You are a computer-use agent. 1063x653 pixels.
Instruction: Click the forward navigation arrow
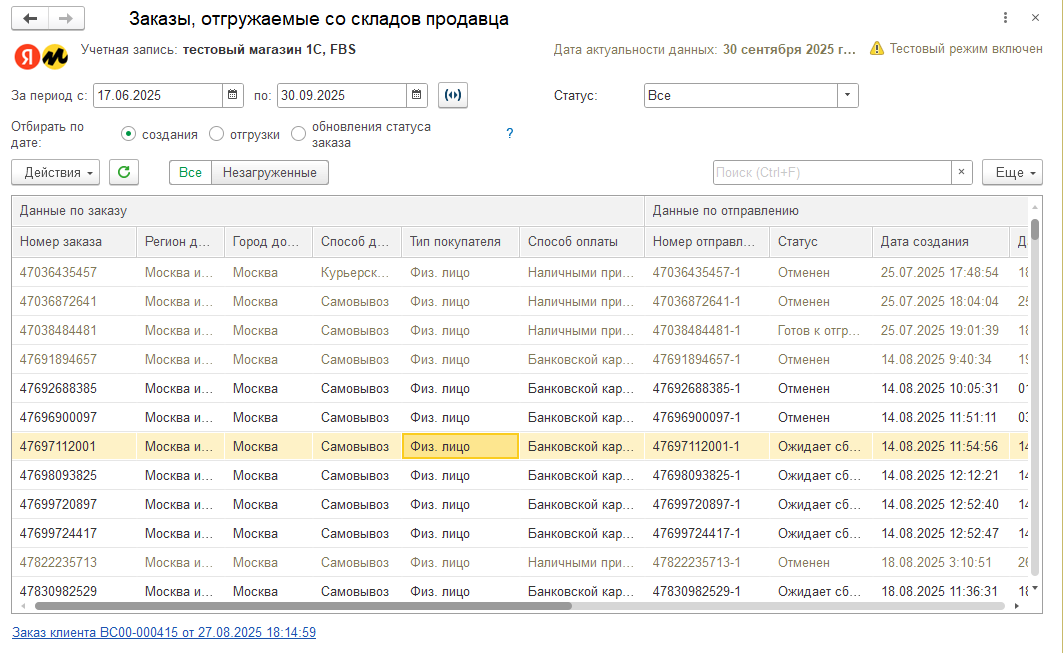coord(66,19)
